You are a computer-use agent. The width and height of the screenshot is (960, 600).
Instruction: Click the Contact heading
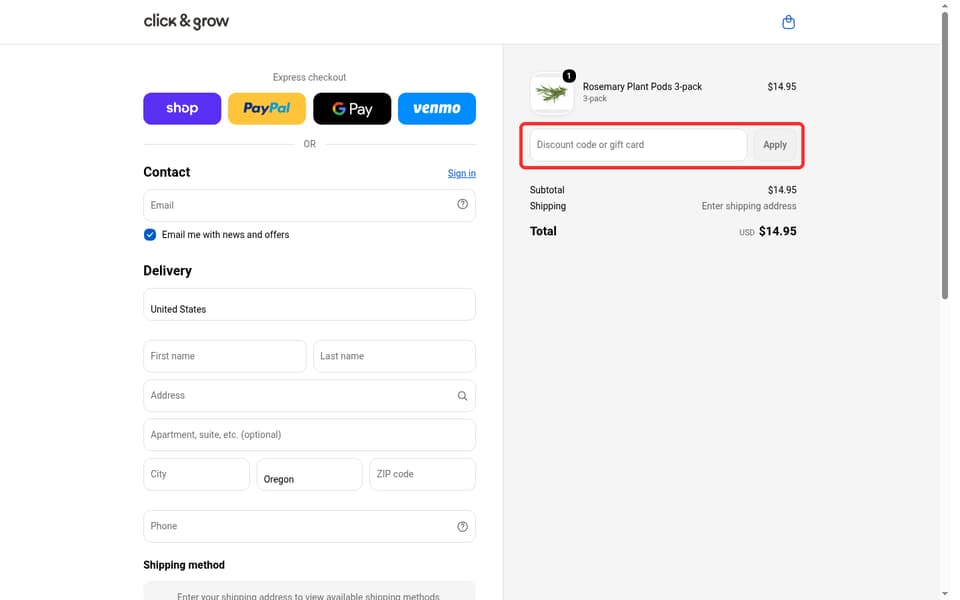pos(167,172)
